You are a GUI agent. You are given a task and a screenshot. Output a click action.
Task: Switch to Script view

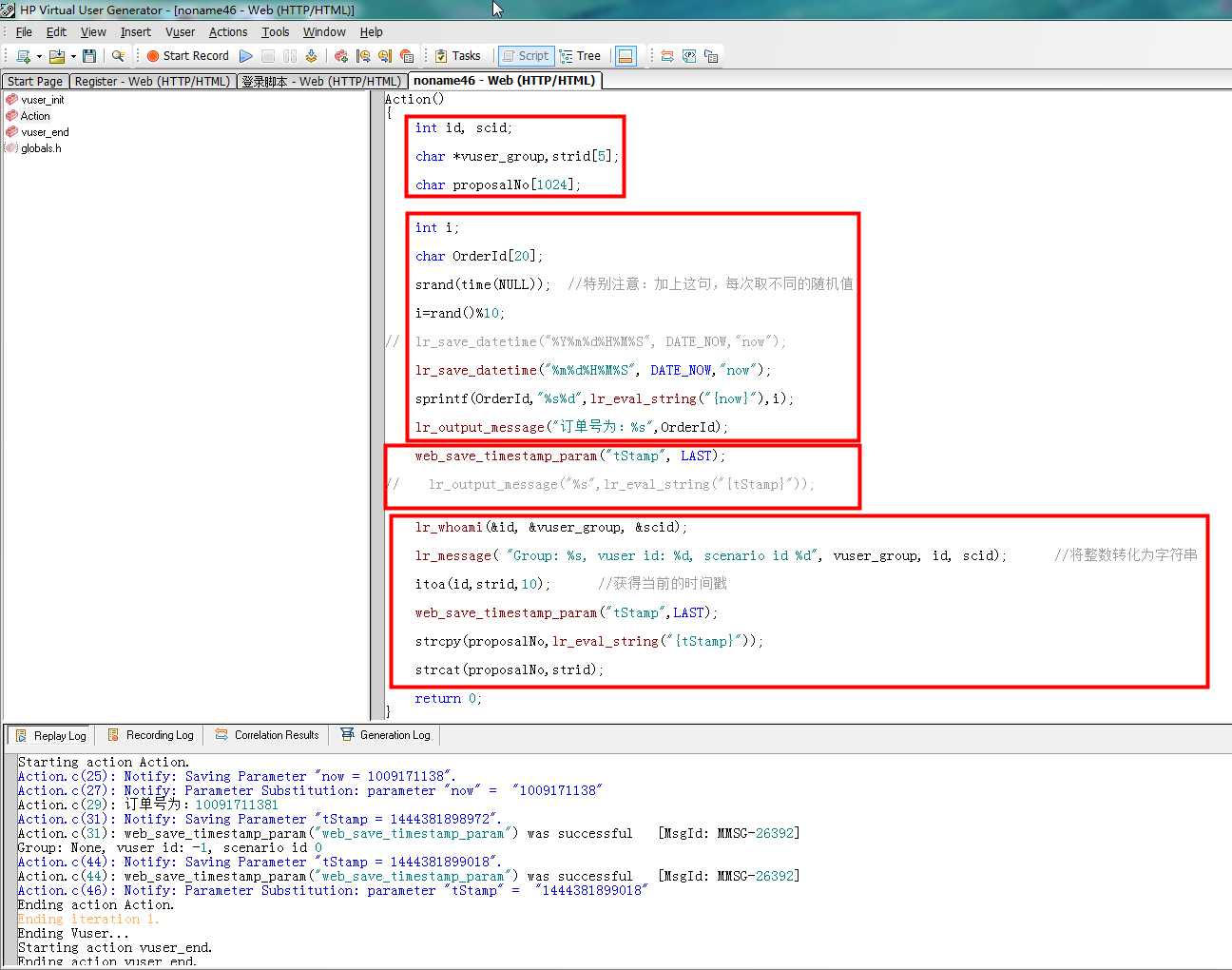tap(526, 56)
